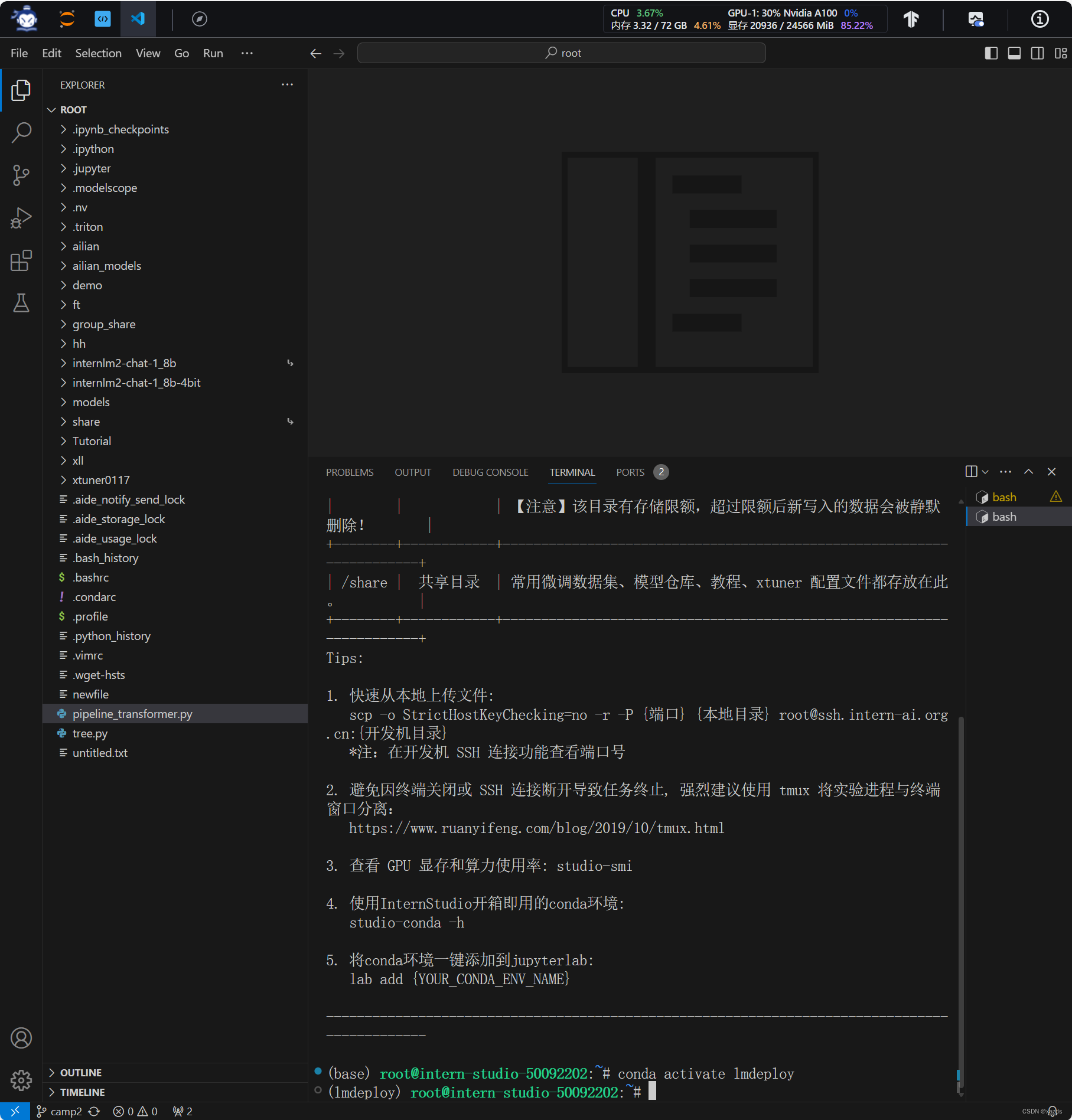The image size is (1072, 1120).
Task: Synchronize changes icon in status bar
Action: point(94,1111)
